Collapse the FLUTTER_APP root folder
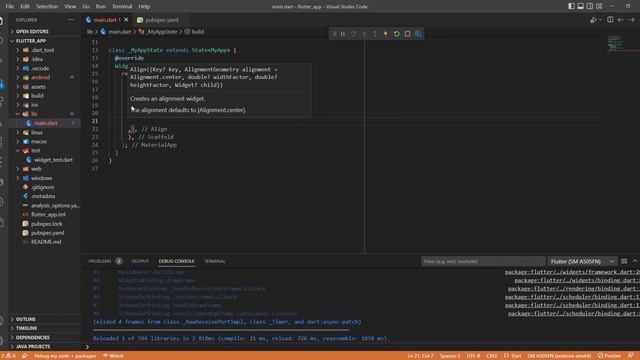This screenshot has height=360, width=640. pyautogui.click(x=44, y=41)
